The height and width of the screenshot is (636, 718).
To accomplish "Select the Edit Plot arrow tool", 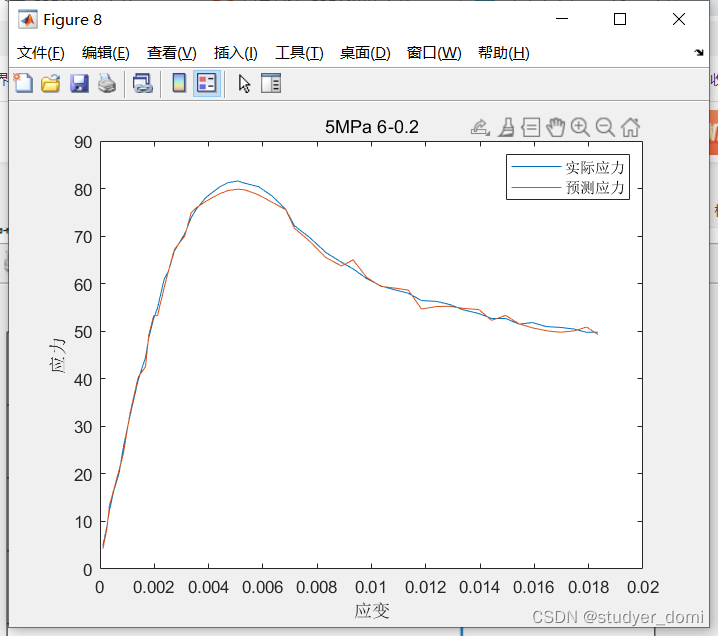I will coord(244,83).
